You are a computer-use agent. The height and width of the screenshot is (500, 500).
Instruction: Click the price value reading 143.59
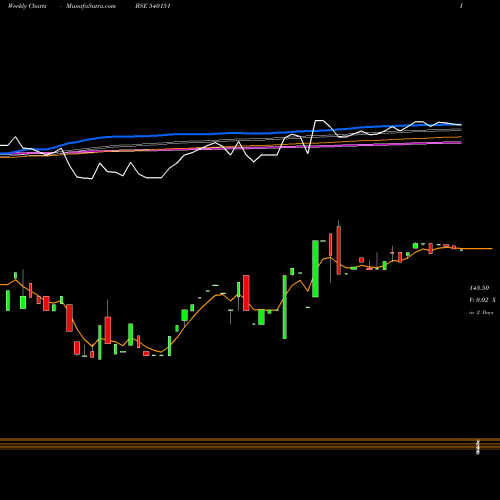pos(479,288)
